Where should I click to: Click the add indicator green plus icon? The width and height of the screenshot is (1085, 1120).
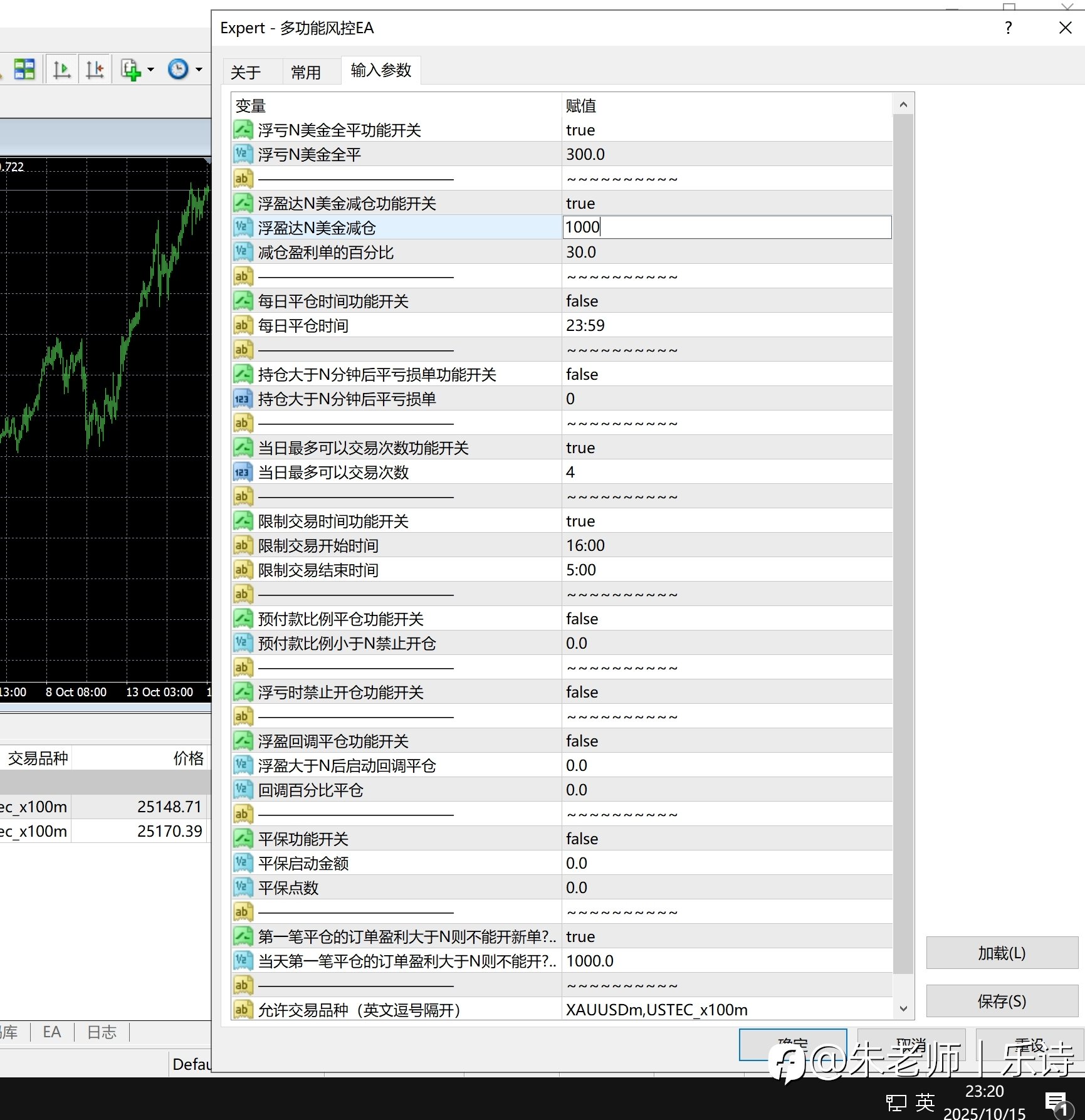[130, 70]
